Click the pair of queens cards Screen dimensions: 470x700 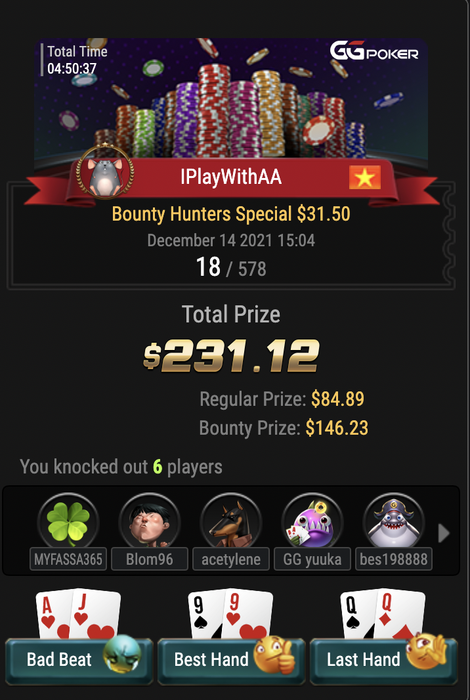[x=383, y=614]
